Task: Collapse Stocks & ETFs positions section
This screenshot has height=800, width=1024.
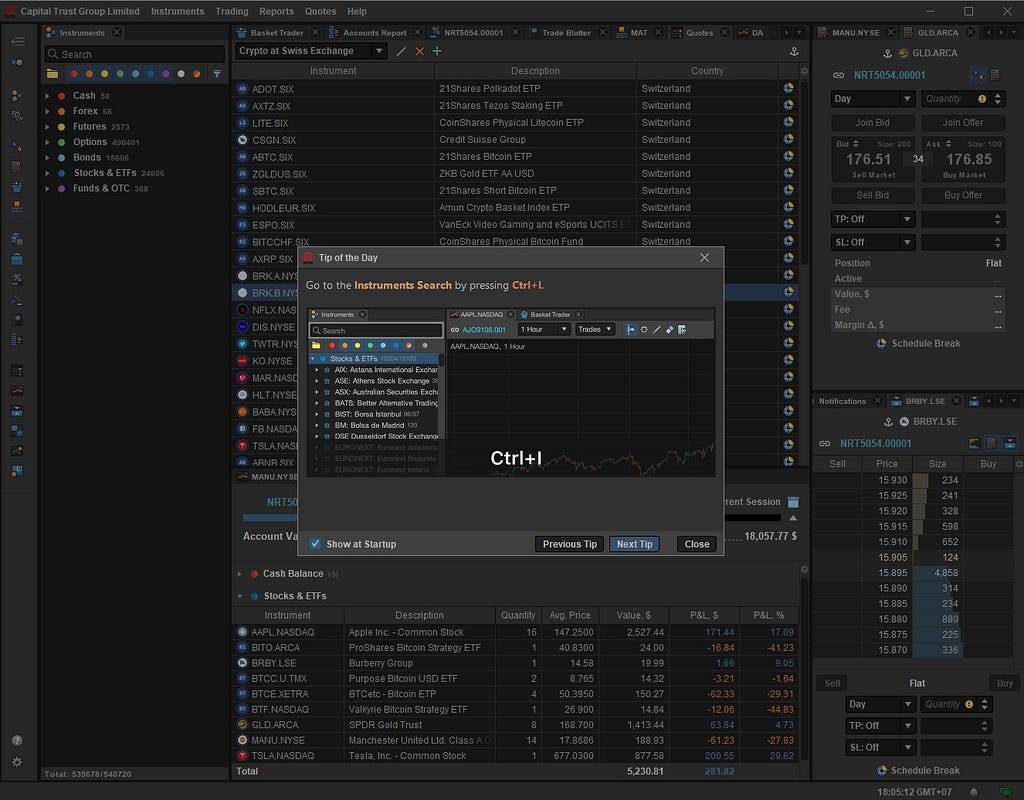Action: point(240,596)
